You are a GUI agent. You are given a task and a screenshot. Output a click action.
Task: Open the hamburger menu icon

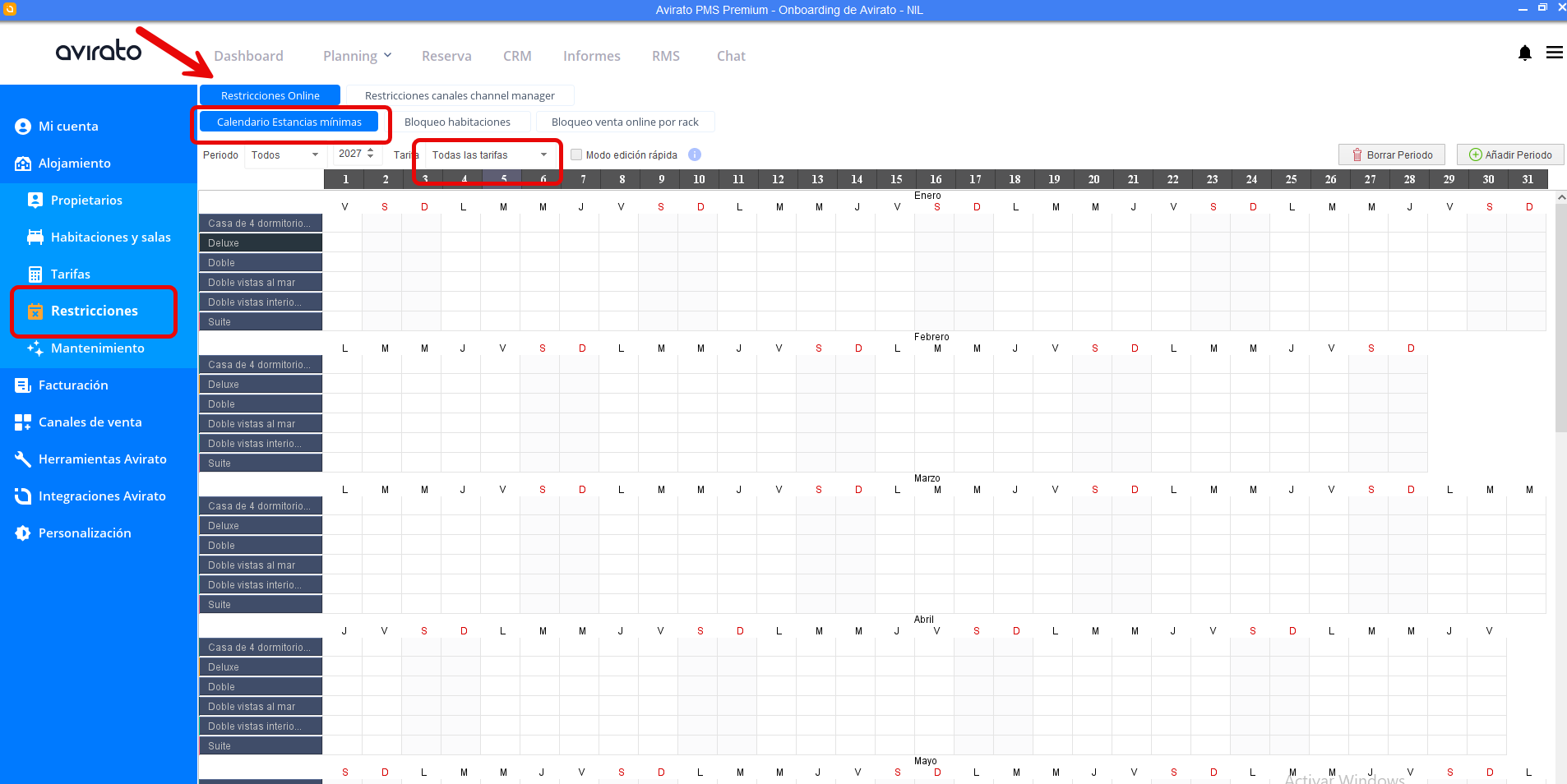pyautogui.click(x=1554, y=53)
